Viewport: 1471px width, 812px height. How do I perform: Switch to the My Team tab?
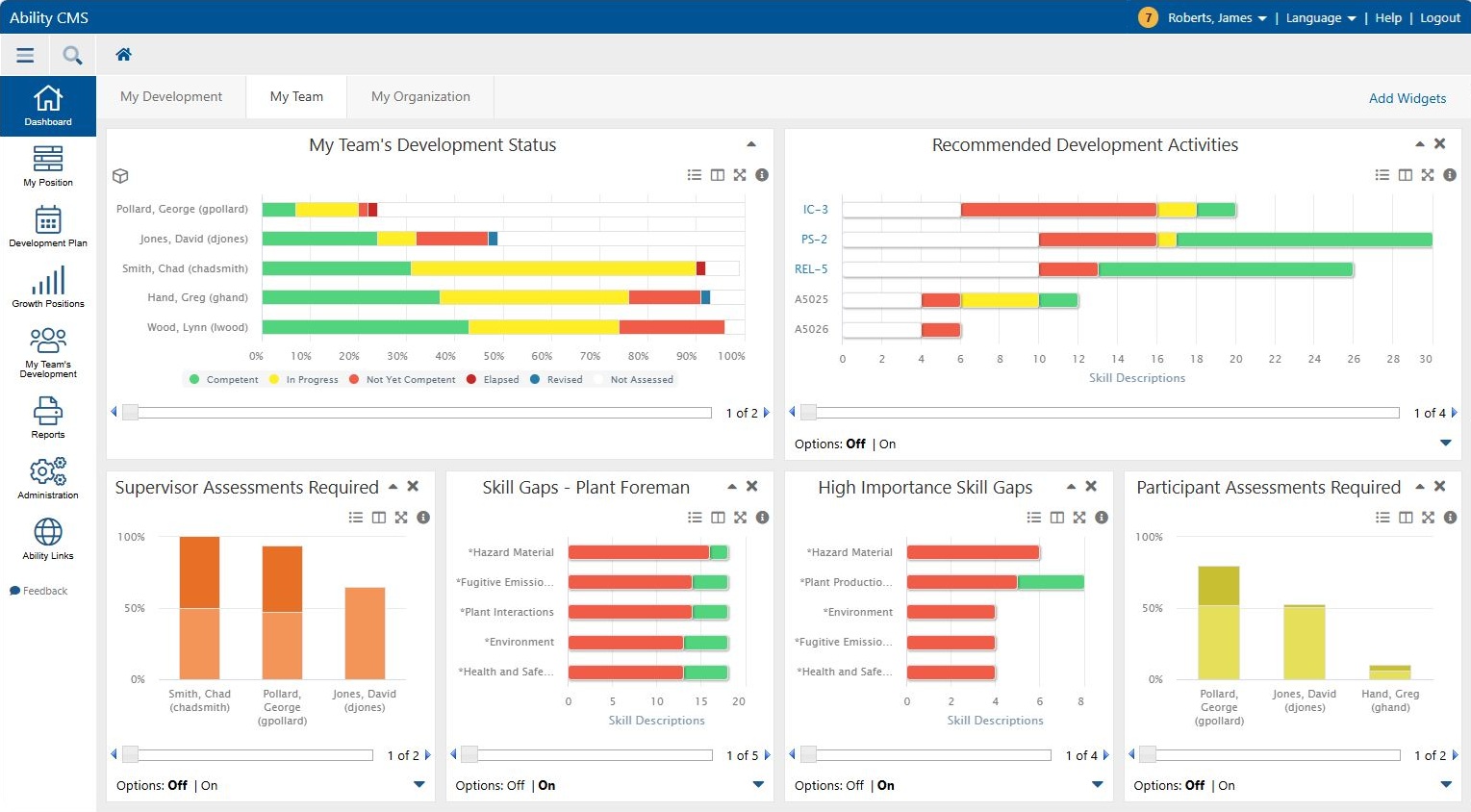point(296,96)
